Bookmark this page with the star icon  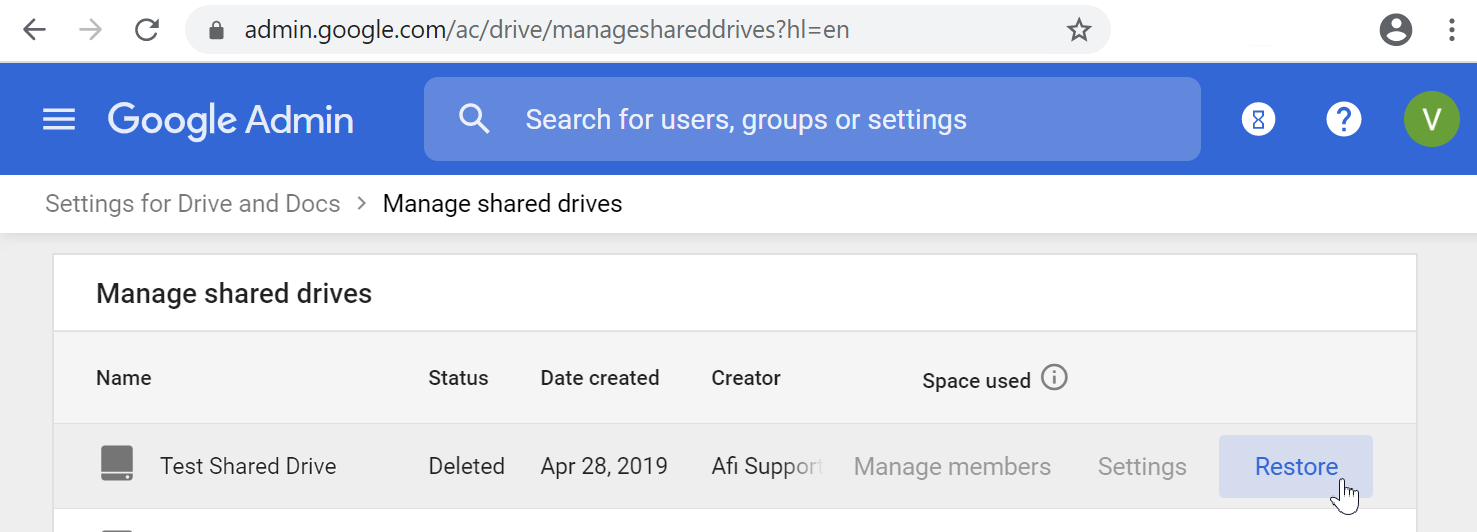pyautogui.click(x=1079, y=30)
